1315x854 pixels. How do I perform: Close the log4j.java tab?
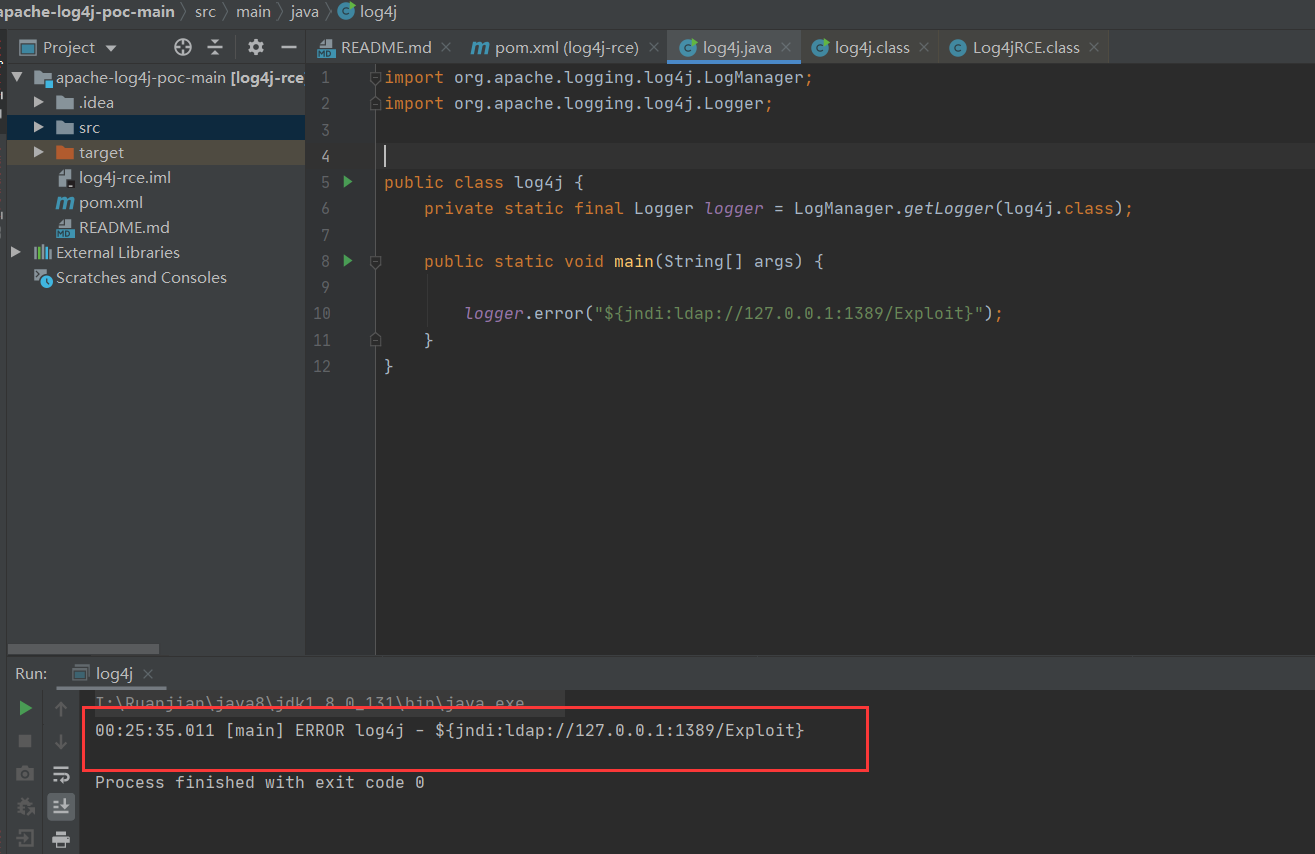point(787,47)
